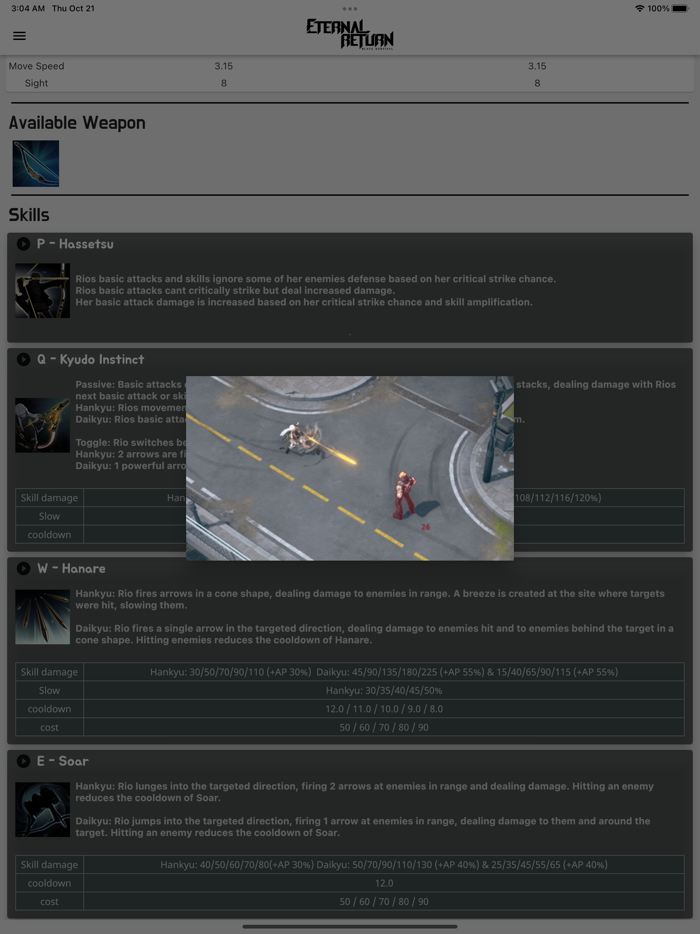
Task: Tap the Eternal Return logo
Action: pos(350,34)
